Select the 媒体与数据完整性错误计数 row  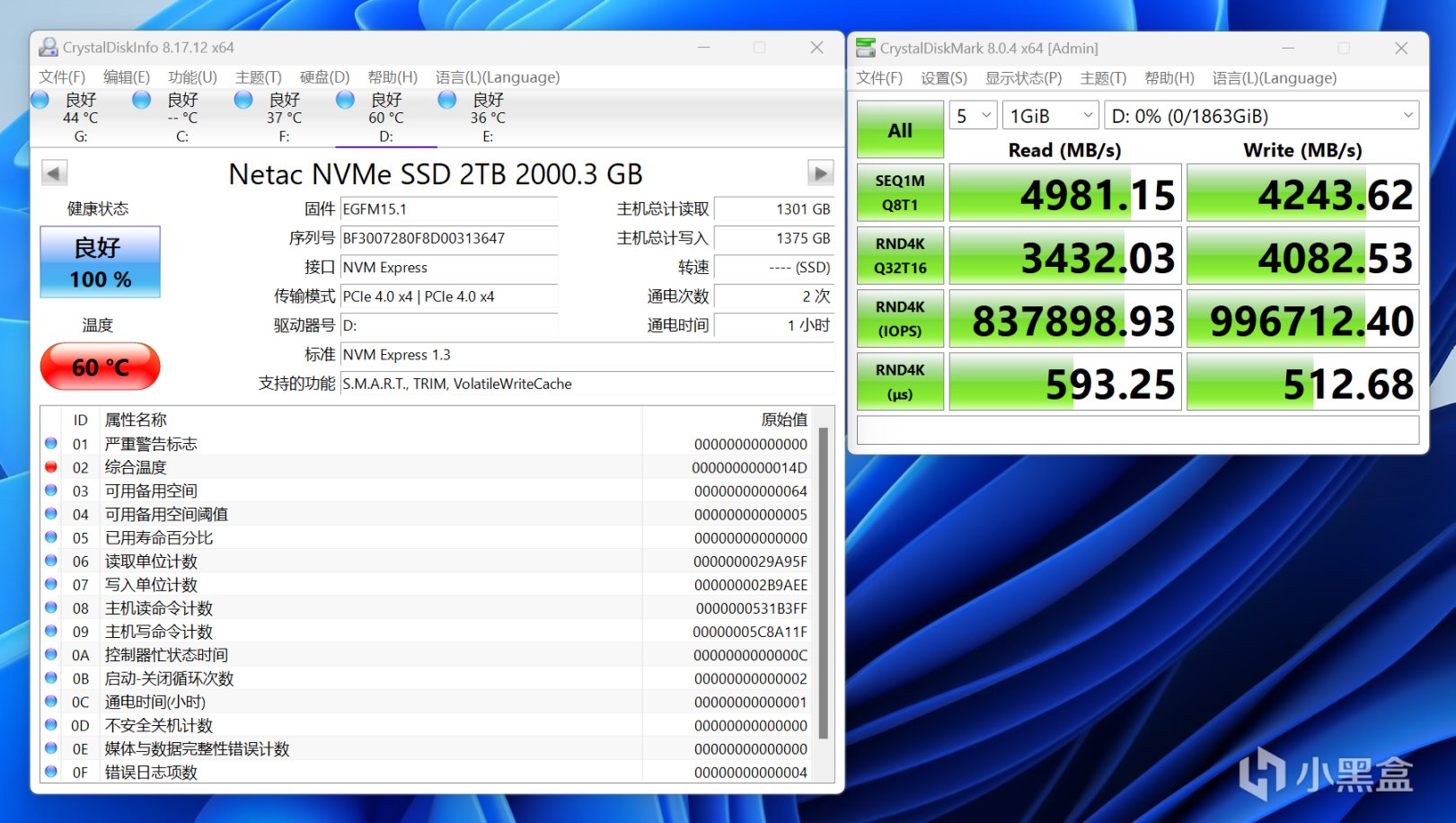428,748
